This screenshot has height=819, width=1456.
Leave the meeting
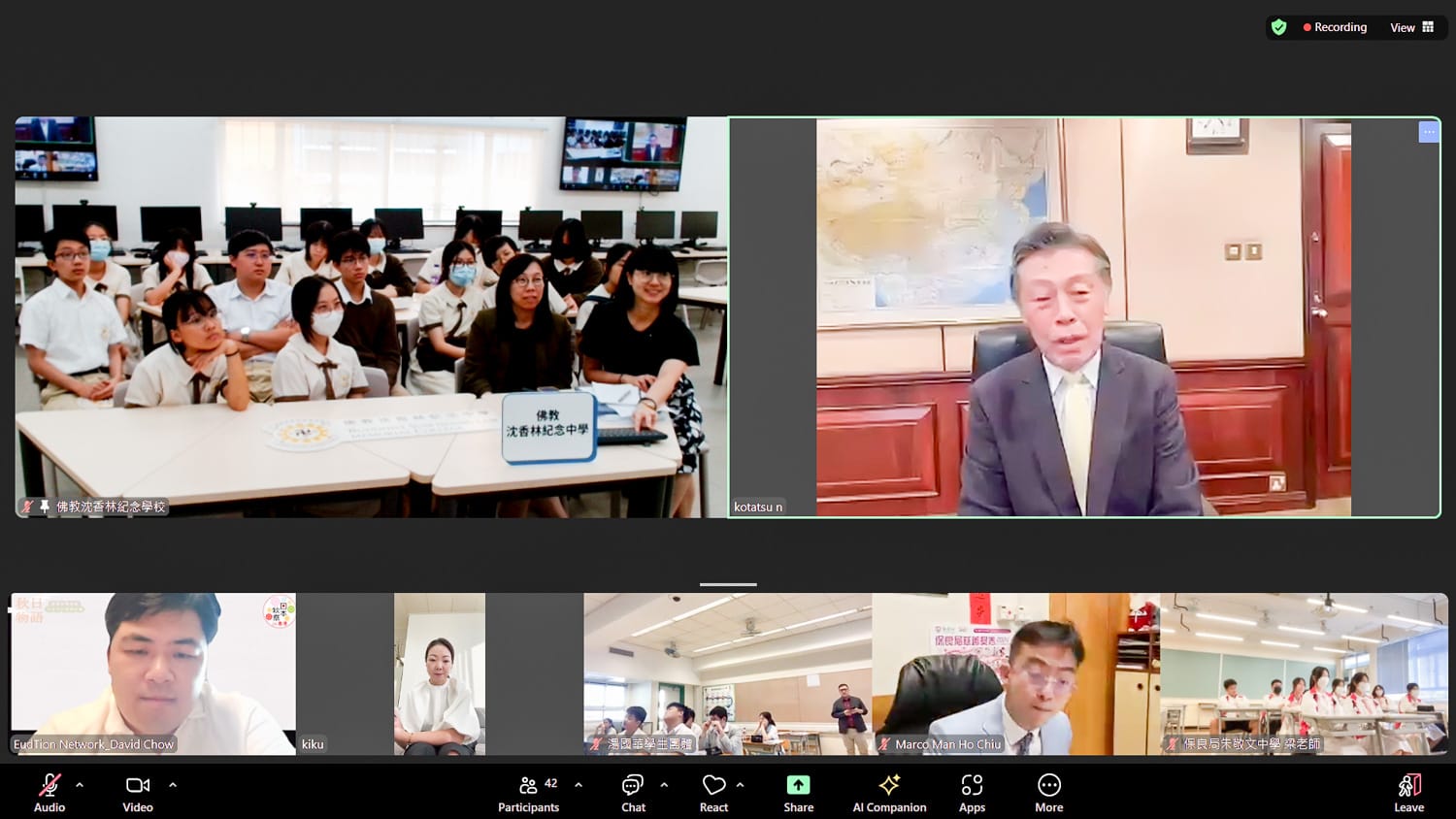(1408, 785)
